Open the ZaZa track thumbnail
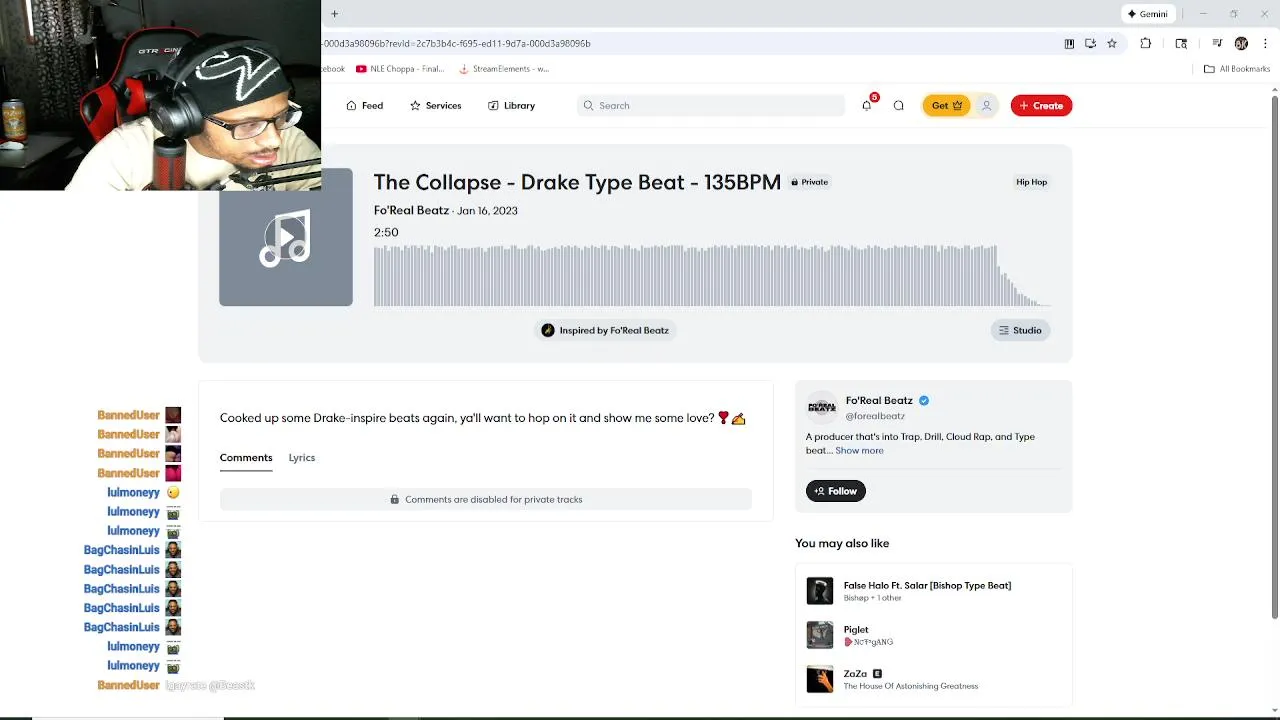Image resolution: width=1280 pixels, height=720 pixels. (820, 679)
